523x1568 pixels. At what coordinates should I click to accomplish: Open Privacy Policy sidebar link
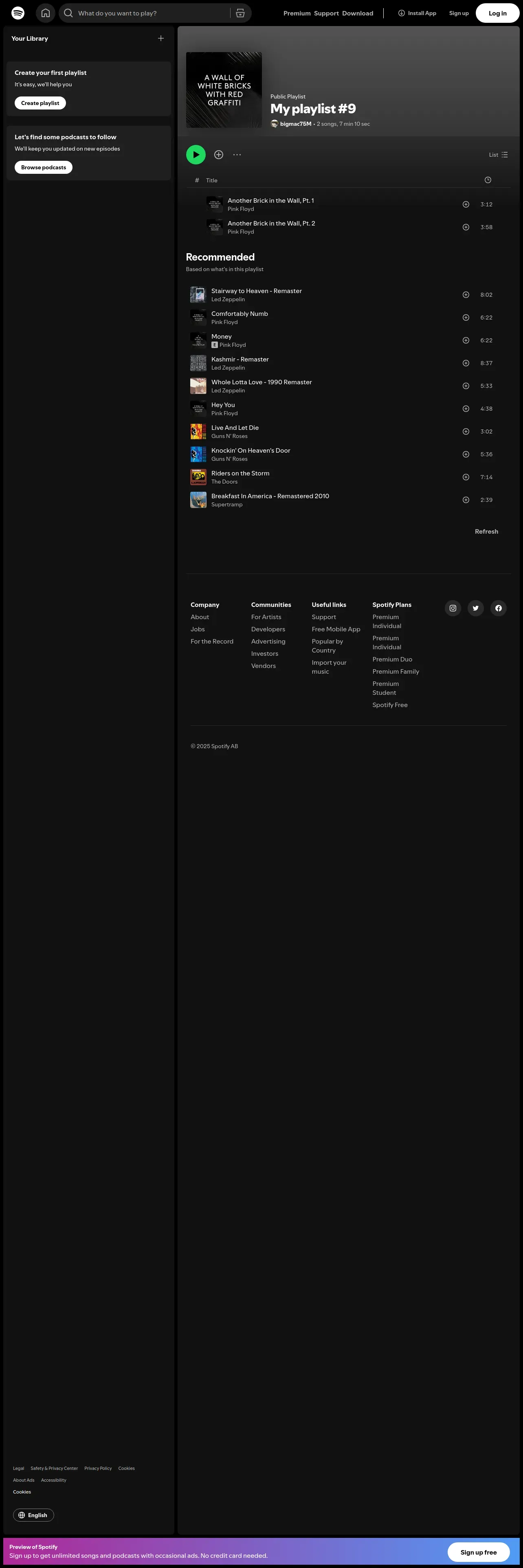[x=98, y=1469]
